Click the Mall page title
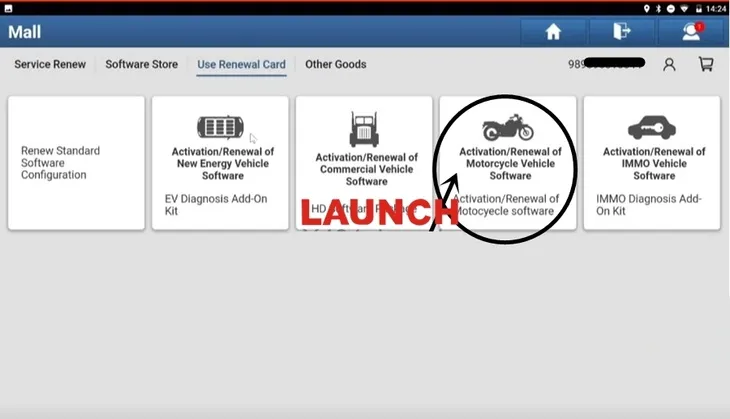The width and height of the screenshot is (730, 419). point(25,32)
